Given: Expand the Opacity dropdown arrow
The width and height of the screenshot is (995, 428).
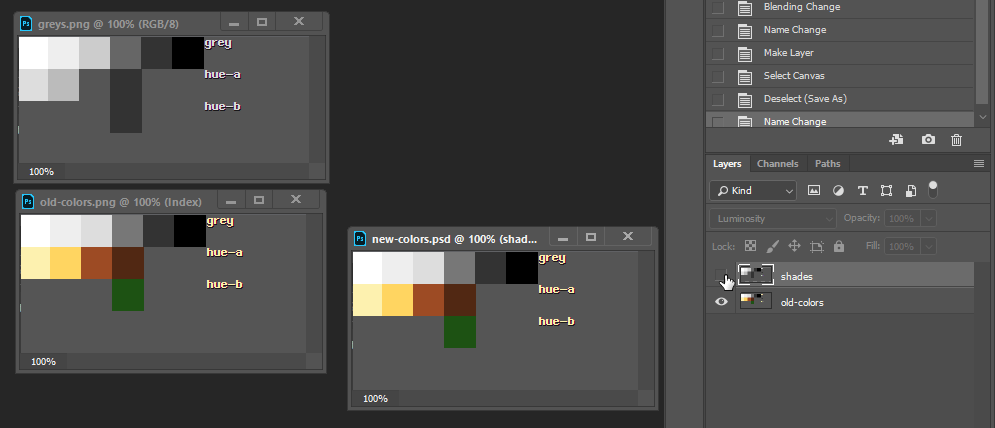Looking at the screenshot, I should pyautogui.click(x=930, y=218).
